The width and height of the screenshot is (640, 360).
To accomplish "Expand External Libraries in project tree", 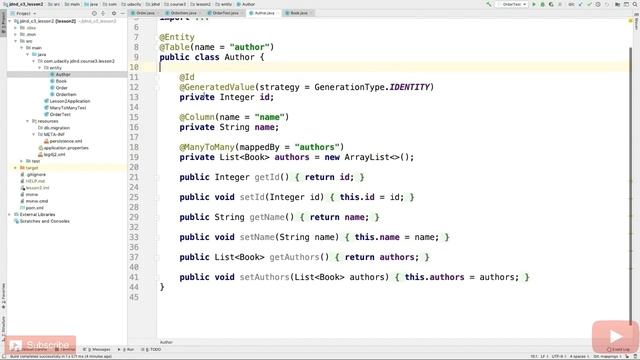I will [10, 214].
